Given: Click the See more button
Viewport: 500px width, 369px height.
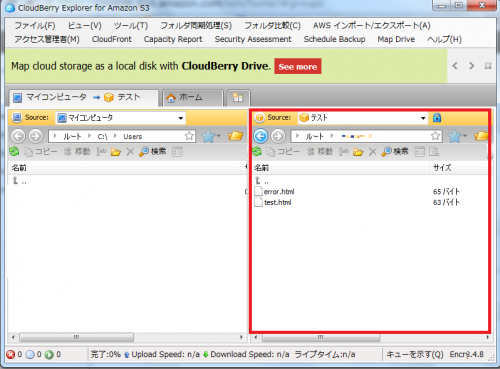Looking at the screenshot, I should [x=298, y=66].
